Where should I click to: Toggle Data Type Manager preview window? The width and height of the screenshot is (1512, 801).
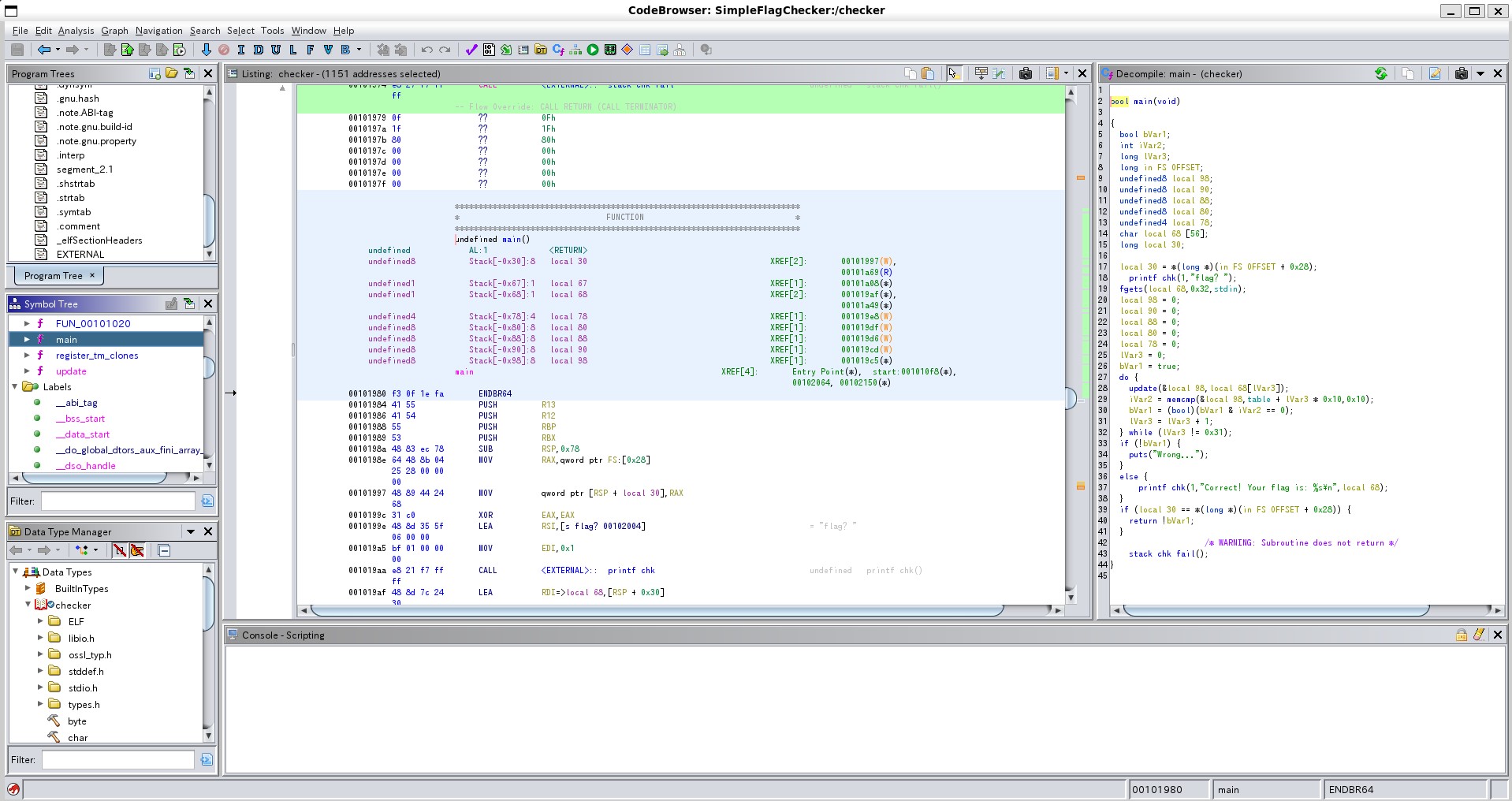tap(164, 550)
